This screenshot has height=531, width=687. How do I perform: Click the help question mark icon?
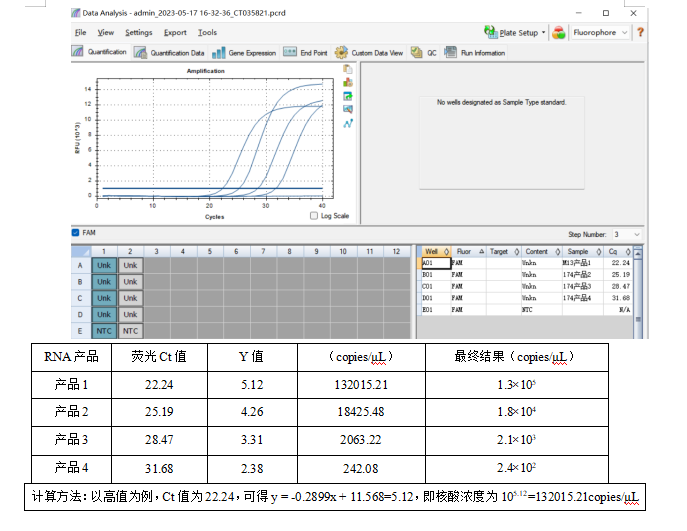640,32
